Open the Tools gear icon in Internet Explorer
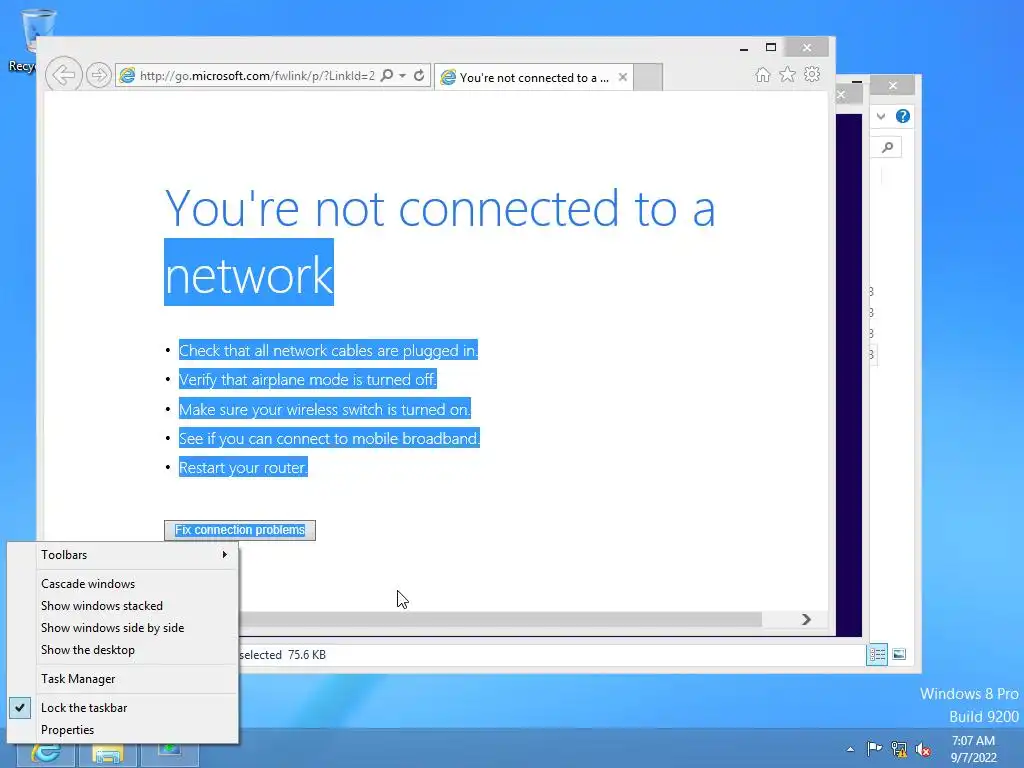The height and width of the screenshot is (768, 1024). [812, 74]
